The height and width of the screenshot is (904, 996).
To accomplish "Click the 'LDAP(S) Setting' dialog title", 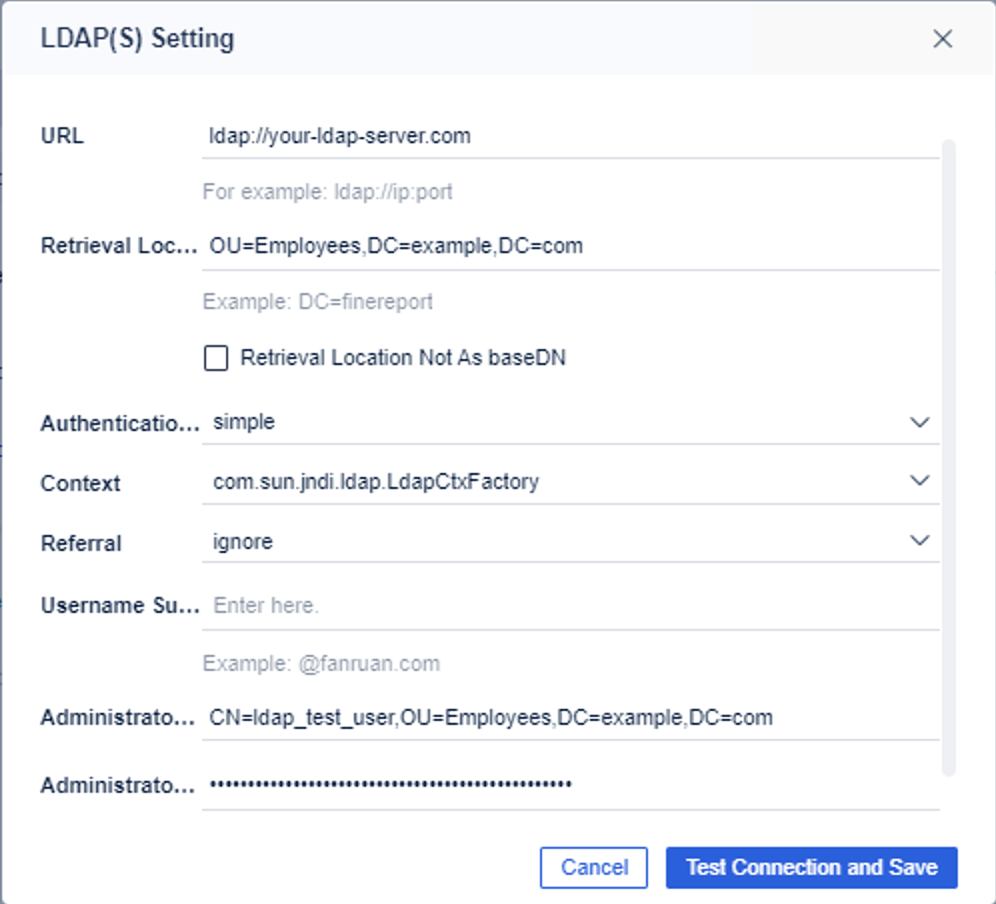I will pyautogui.click(x=137, y=39).
